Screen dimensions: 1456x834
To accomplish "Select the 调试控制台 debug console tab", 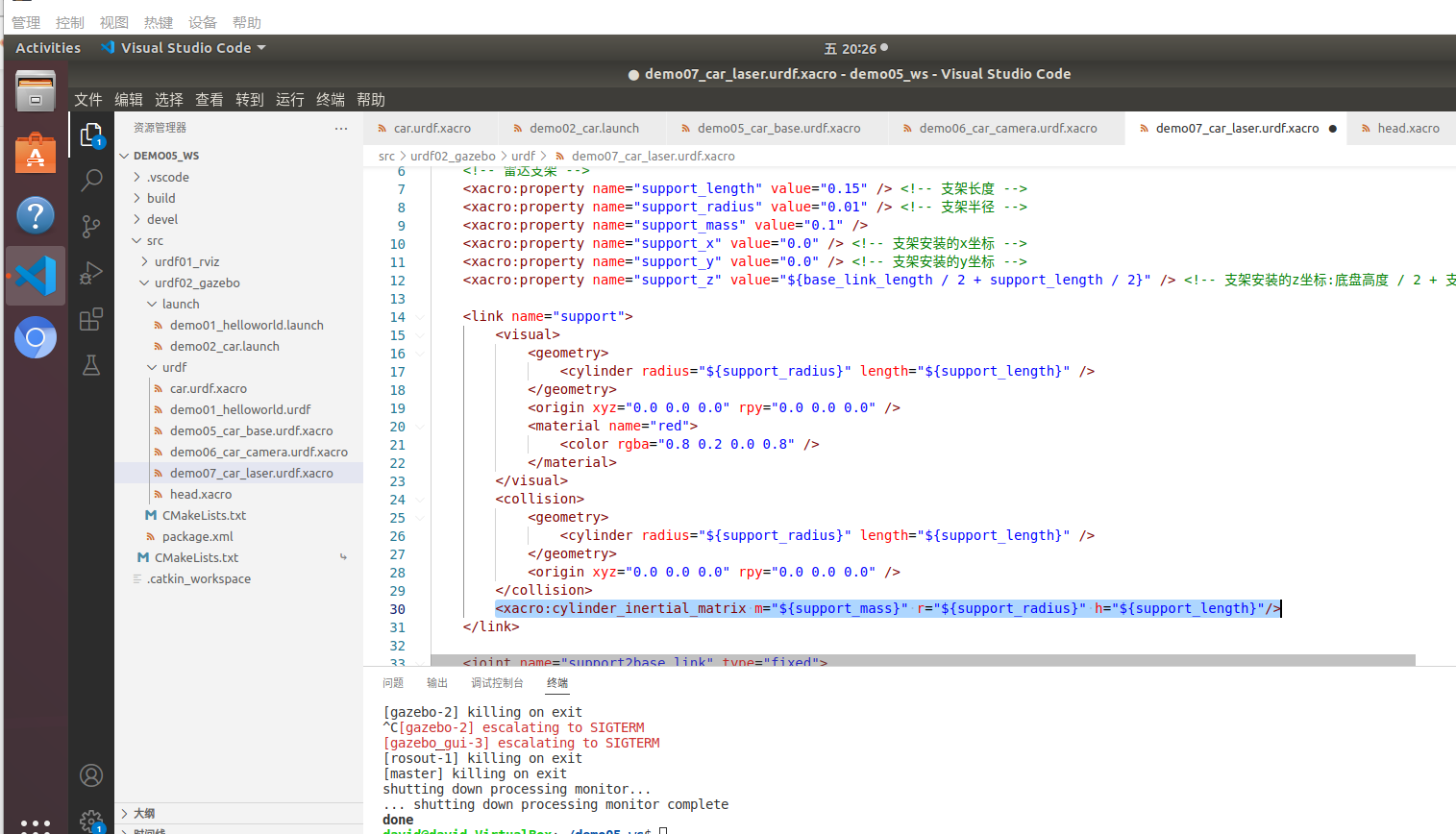I will click(x=497, y=683).
